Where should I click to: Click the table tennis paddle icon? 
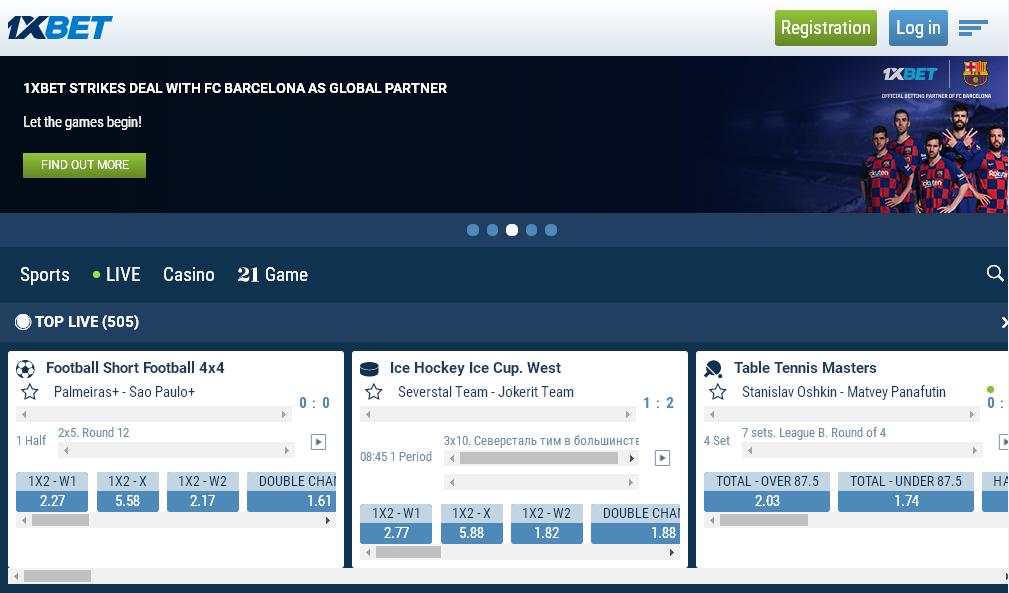pyautogui.click(x=714, y=369)
